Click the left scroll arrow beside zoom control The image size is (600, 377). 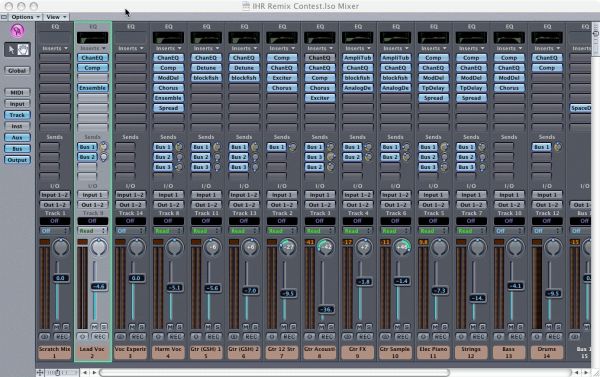[x=85, y=372]
